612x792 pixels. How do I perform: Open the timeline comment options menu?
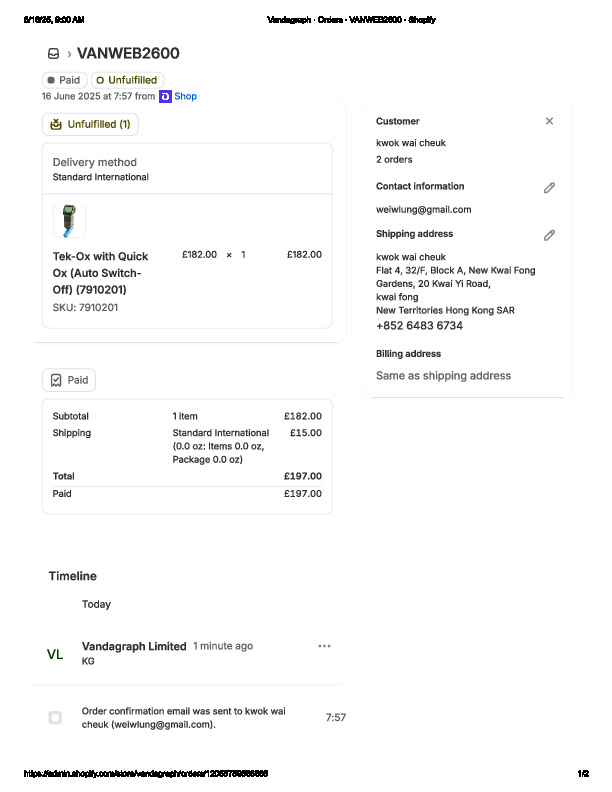(x=324, y=646)
